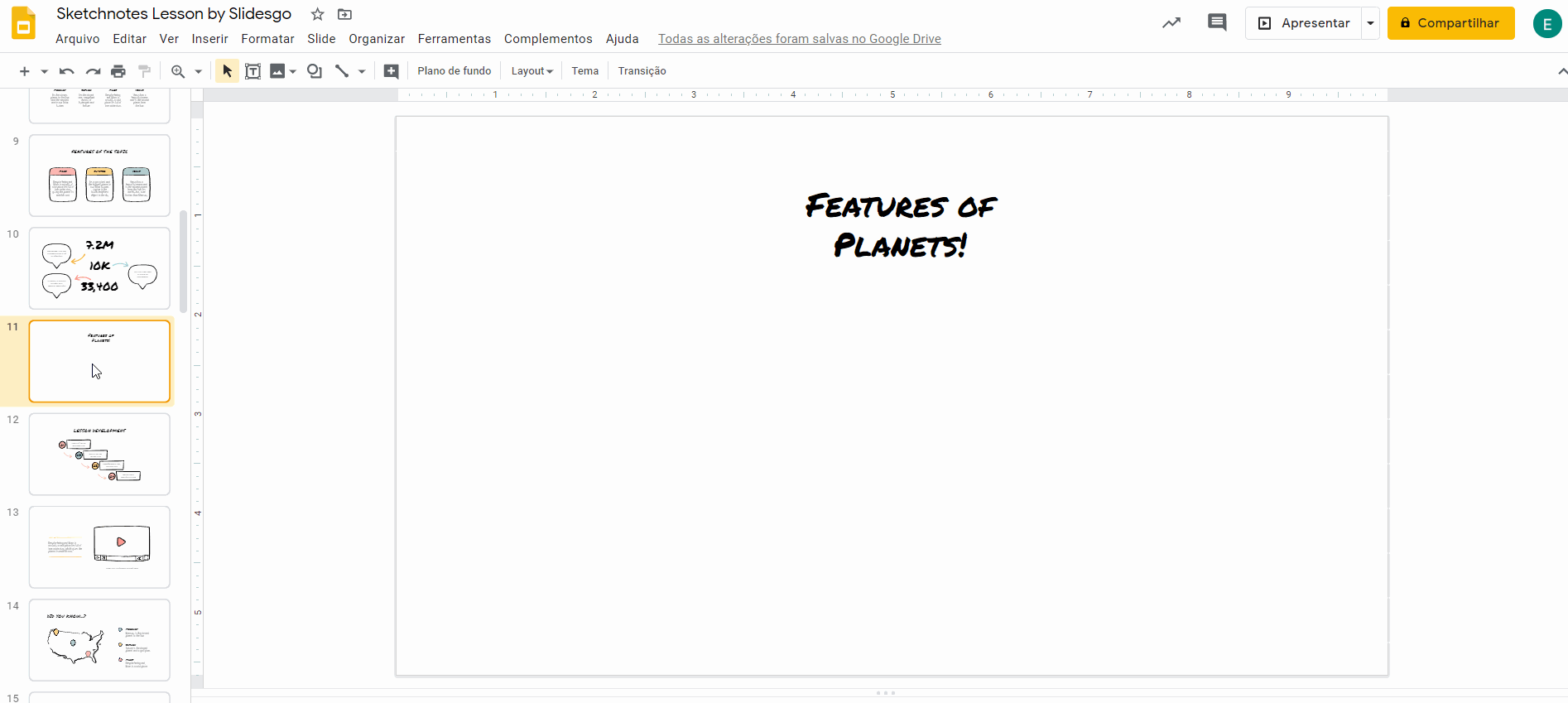
Task: Select slide 12 Lesson Development thumbnail
Action: tap(99, 454)
